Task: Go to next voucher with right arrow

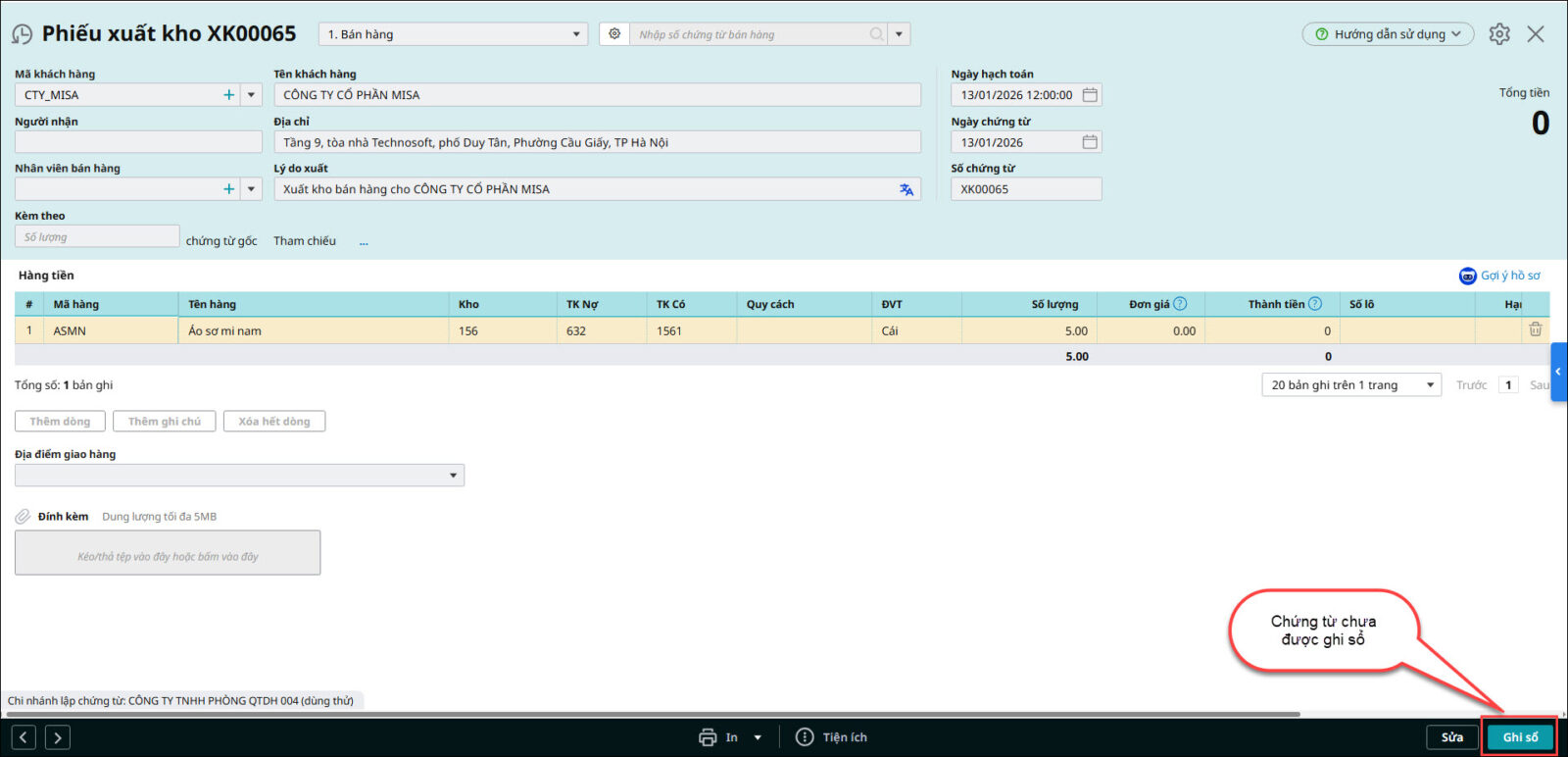Action: [58, 737]
